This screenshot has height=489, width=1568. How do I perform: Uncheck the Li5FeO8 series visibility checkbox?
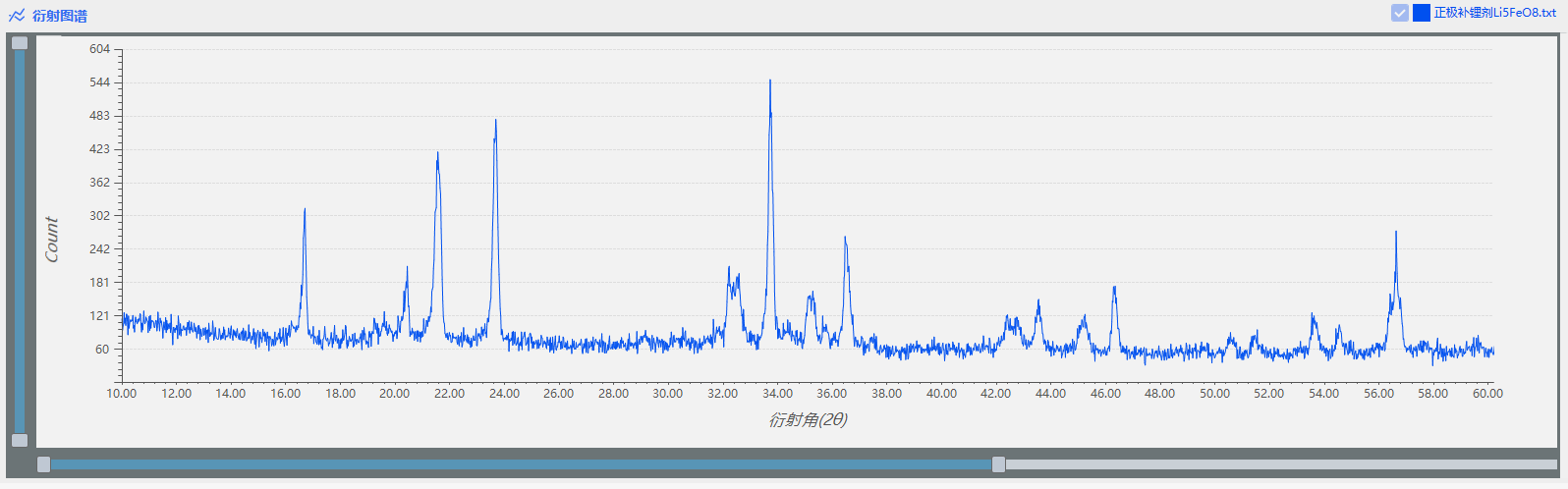point(1400,13)
